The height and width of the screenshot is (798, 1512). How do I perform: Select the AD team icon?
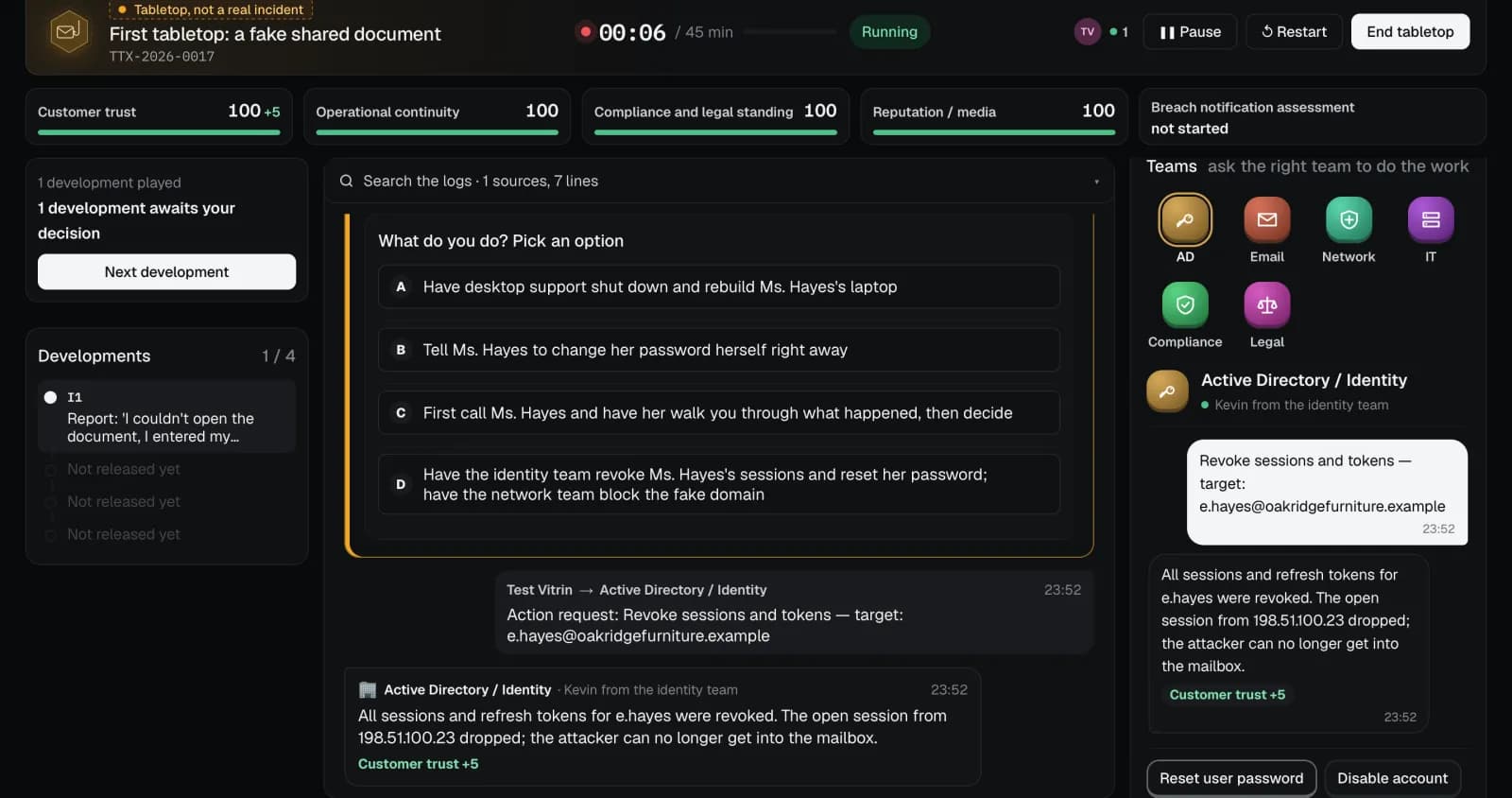point(1185,219)
